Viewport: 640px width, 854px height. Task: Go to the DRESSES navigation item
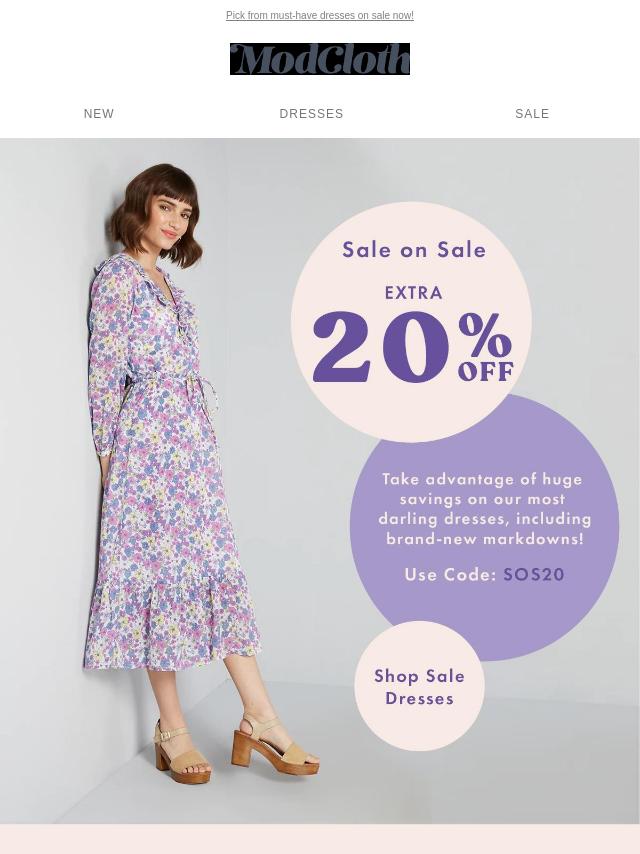click(x=312, y=114)
